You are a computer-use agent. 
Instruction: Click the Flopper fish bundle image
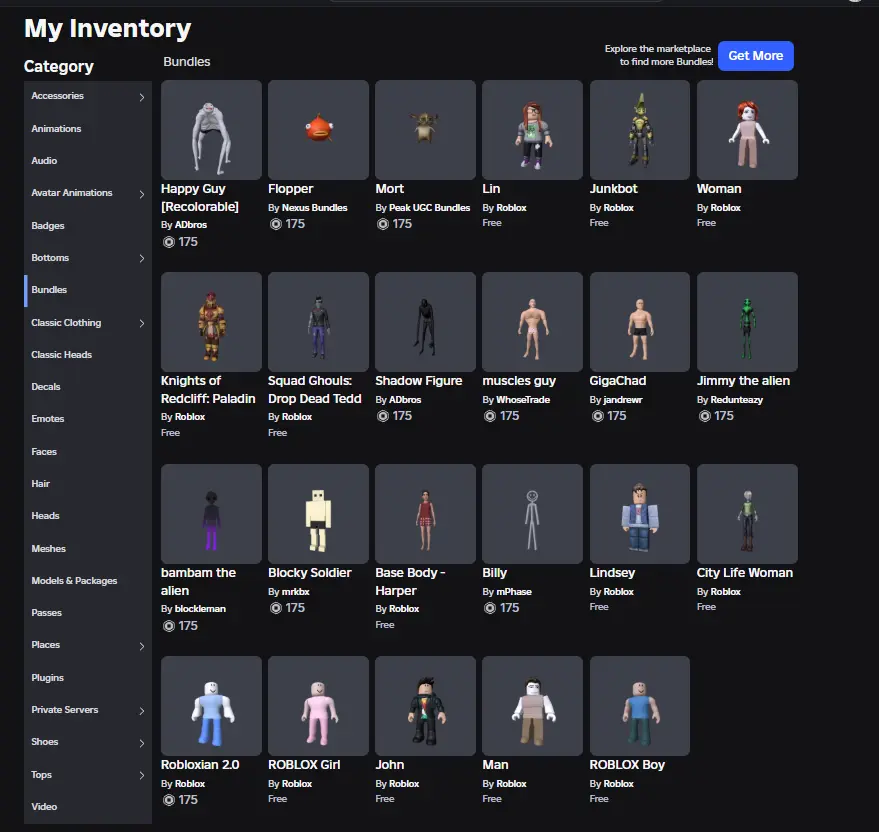[x=318, y=130]
